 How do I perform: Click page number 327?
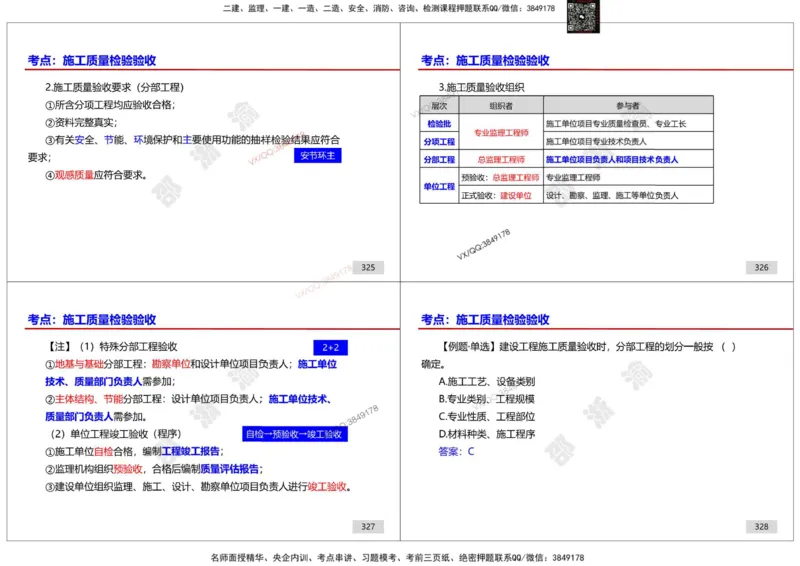[368, 527]
